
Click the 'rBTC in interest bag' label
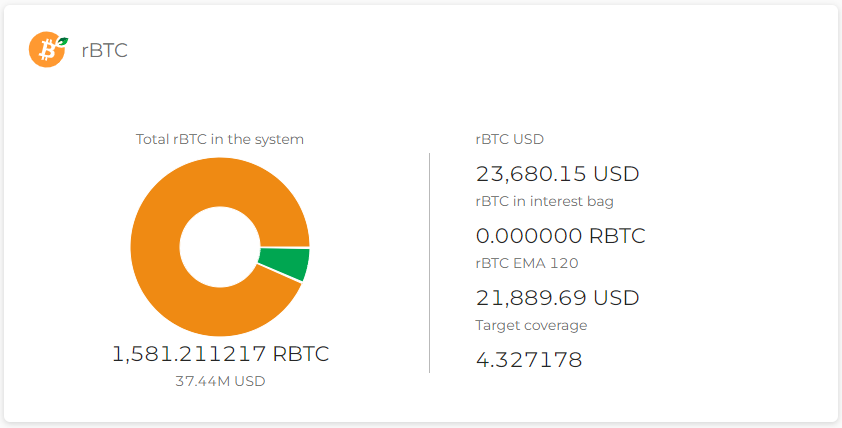tap(544, 201)
